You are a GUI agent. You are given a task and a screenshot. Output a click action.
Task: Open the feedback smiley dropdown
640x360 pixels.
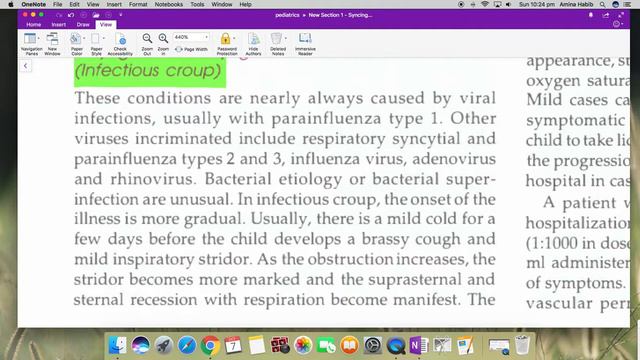[618, 24]
